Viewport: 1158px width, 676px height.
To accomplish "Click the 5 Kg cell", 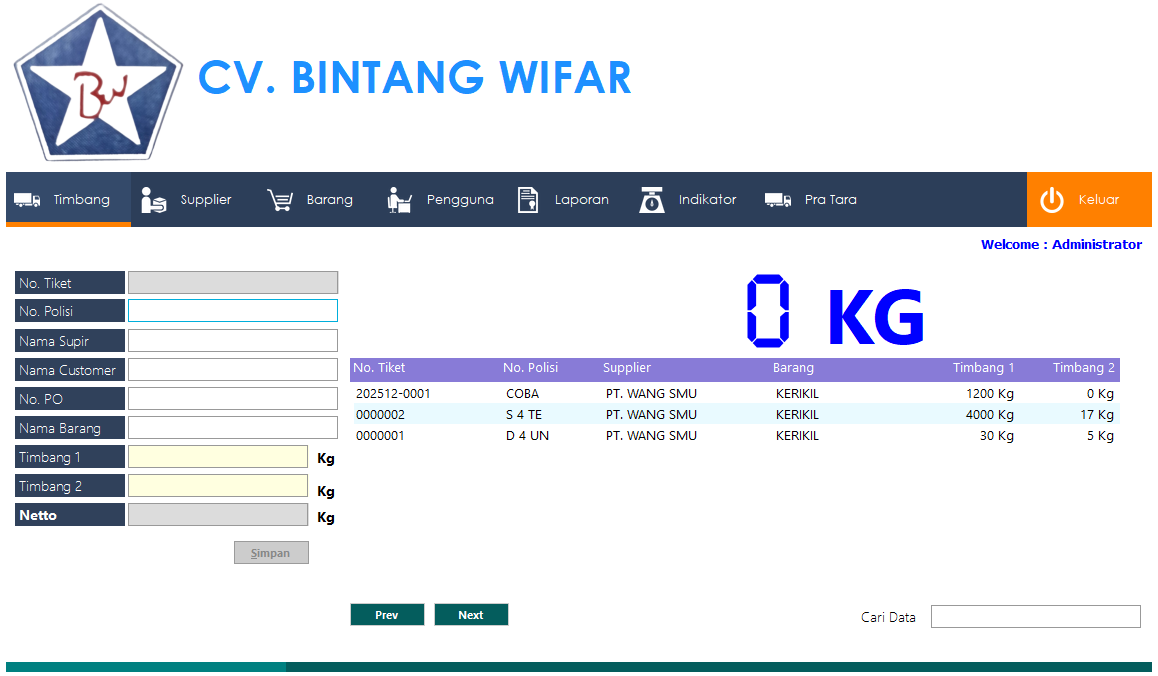I will click(x=1100, y=435).
